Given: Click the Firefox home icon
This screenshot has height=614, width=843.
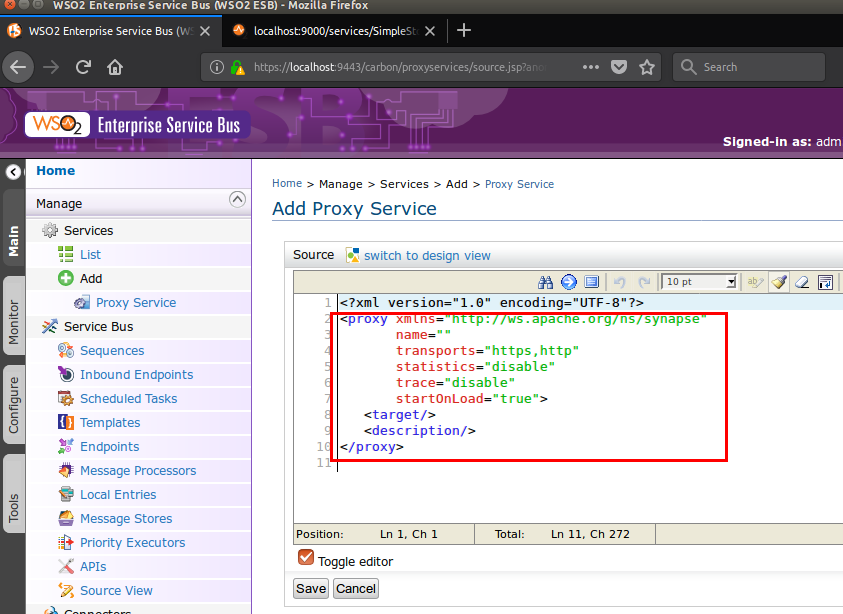Looking at the screenshot, I should coord(115,67).
